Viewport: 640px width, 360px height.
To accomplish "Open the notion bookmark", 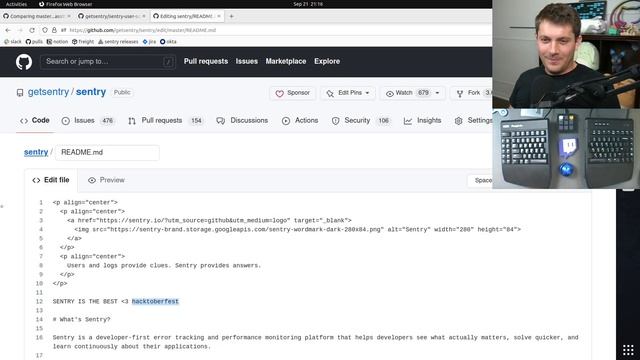I will (x=57, y=42).
